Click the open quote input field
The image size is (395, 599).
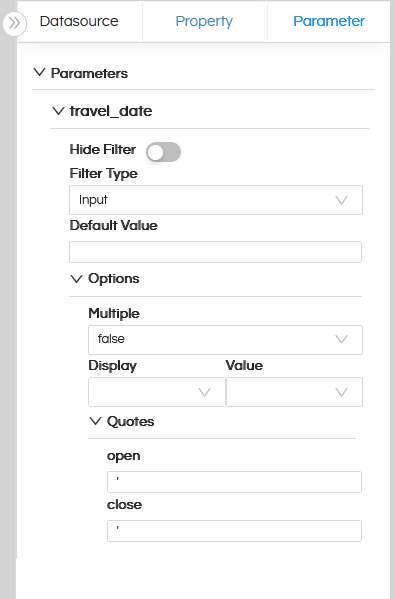[234, 482]
